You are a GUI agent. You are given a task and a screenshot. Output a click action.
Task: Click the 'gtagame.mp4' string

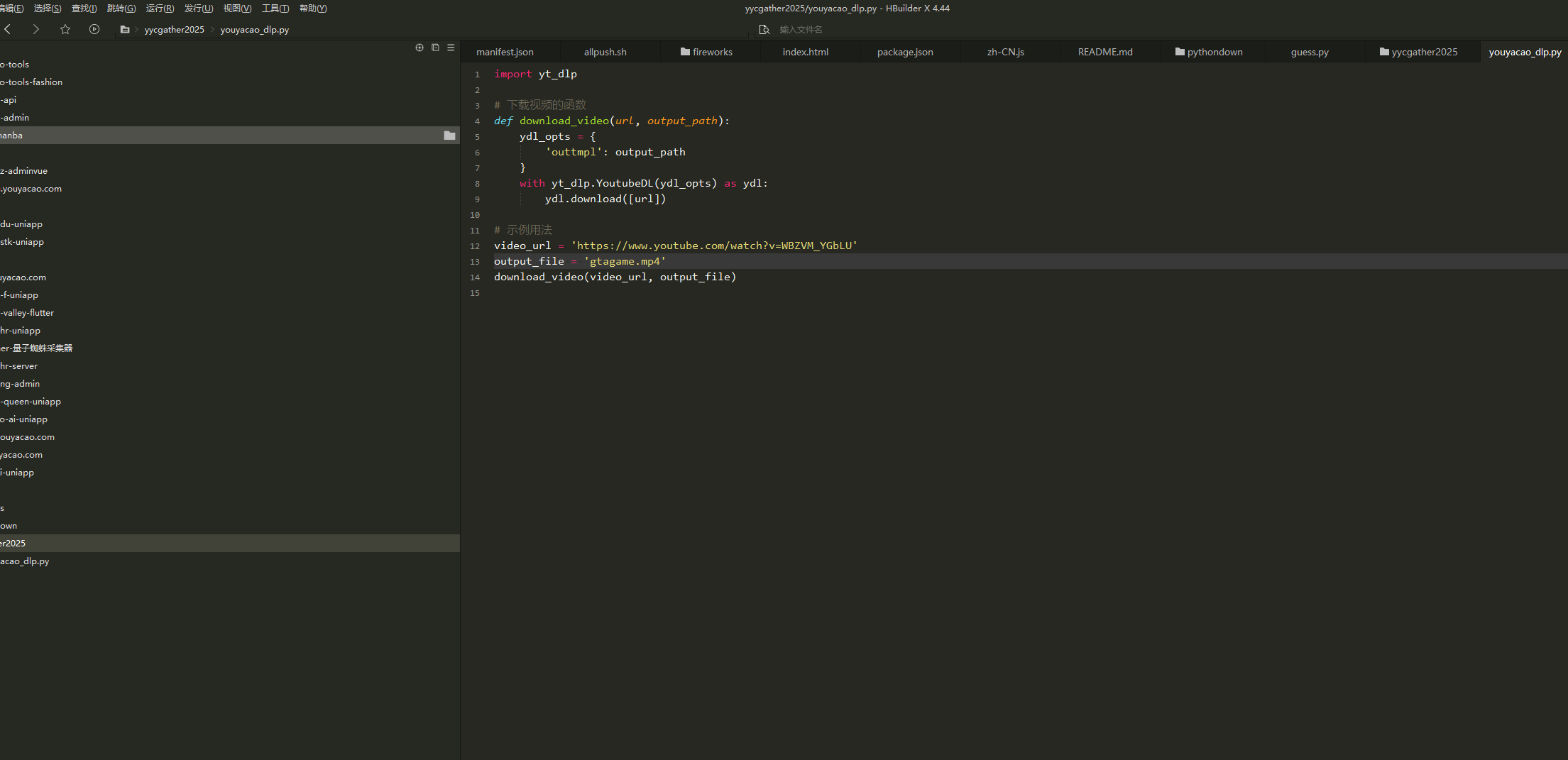pyautogui.click(x=625, y=261)
